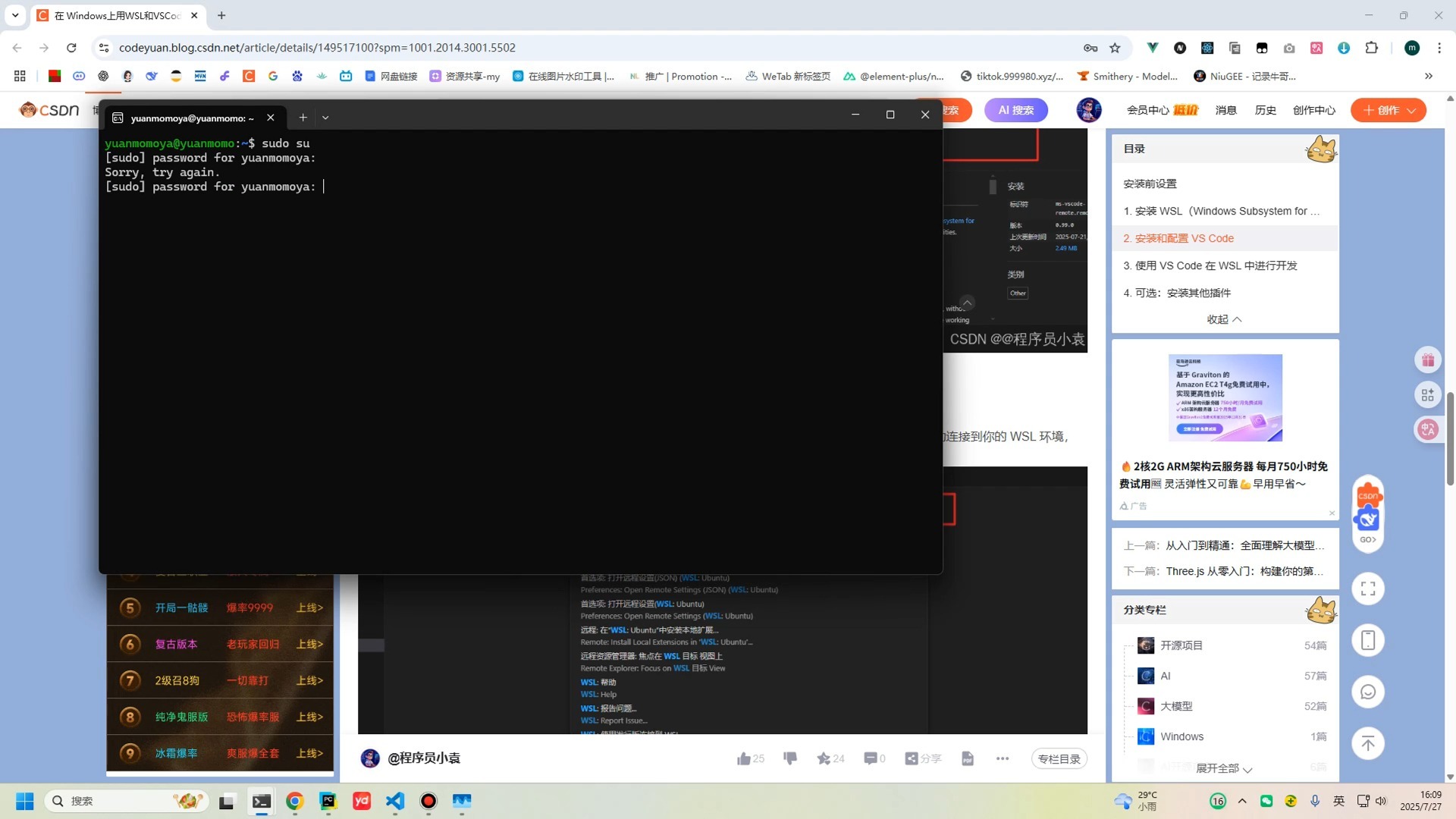This screenshot has width=1456, height=819.
Task: Reload the browser page
Action: click(x=71, y=48)
